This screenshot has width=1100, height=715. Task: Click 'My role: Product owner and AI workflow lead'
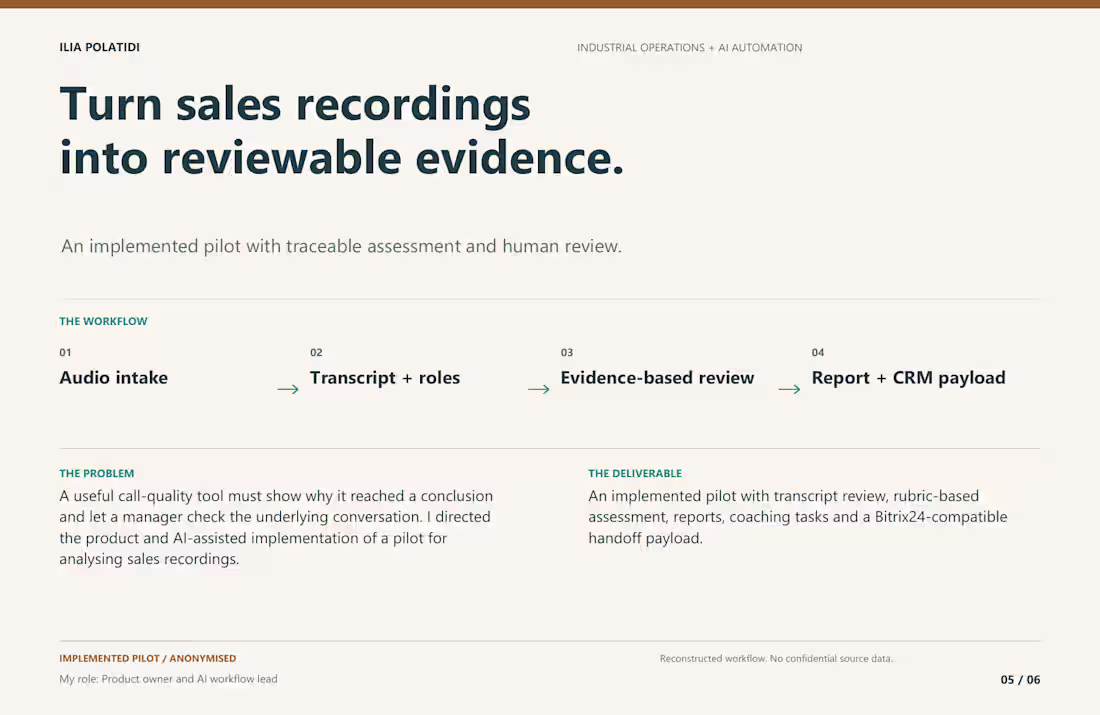point(168,679)
